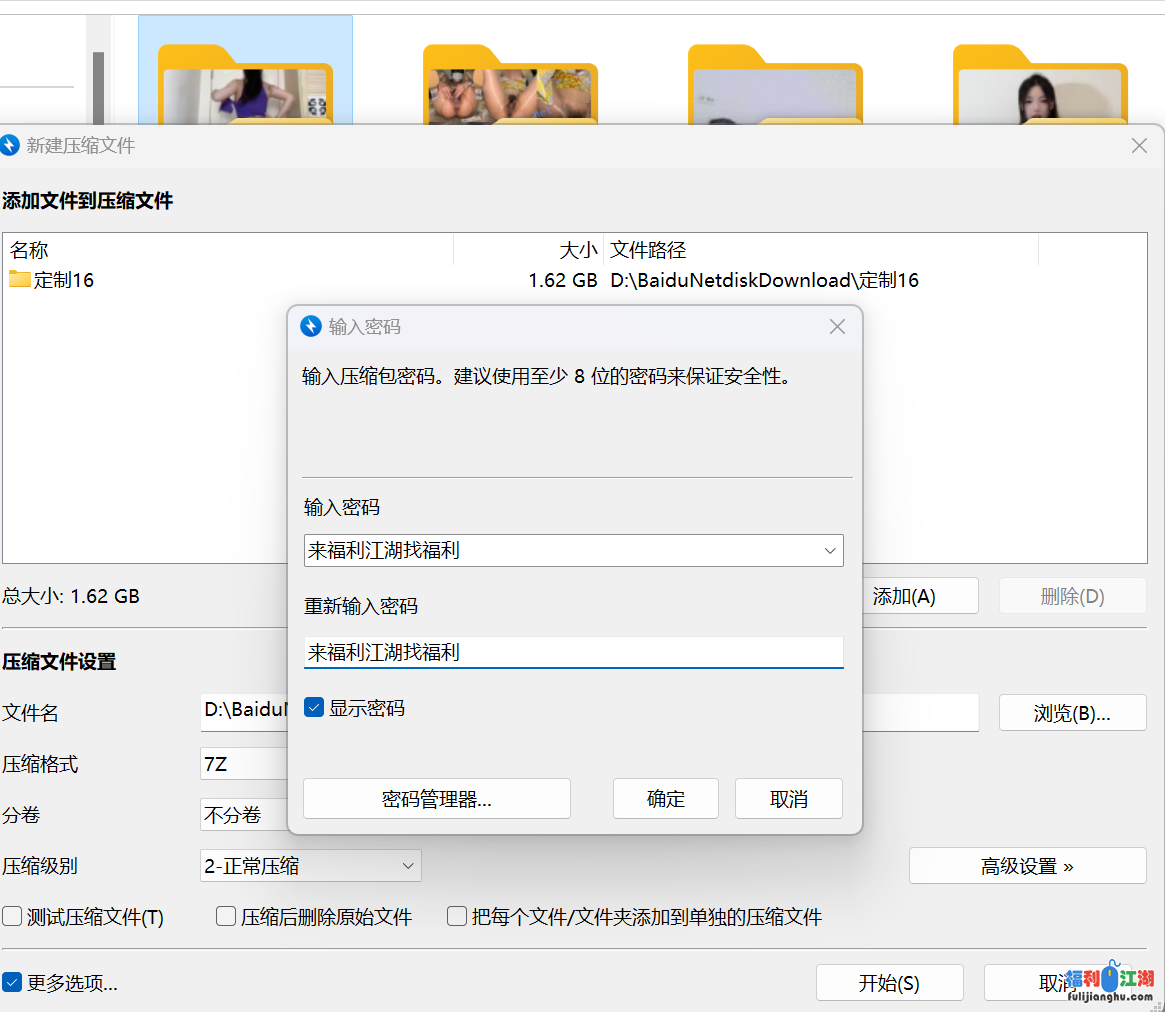Confirm password with 确定 button
Viewport: 1165px width, 1012px height.
(666, 799)
